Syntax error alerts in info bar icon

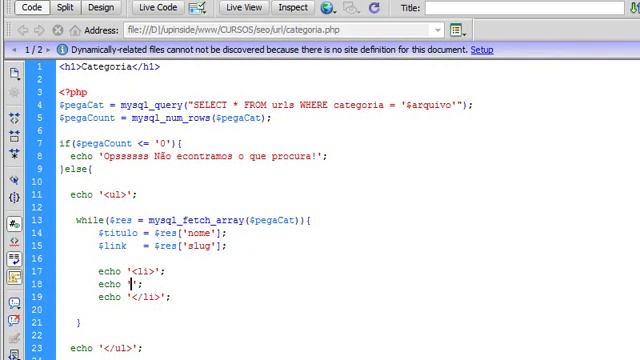pyautogui.click(x=14, y=277)
